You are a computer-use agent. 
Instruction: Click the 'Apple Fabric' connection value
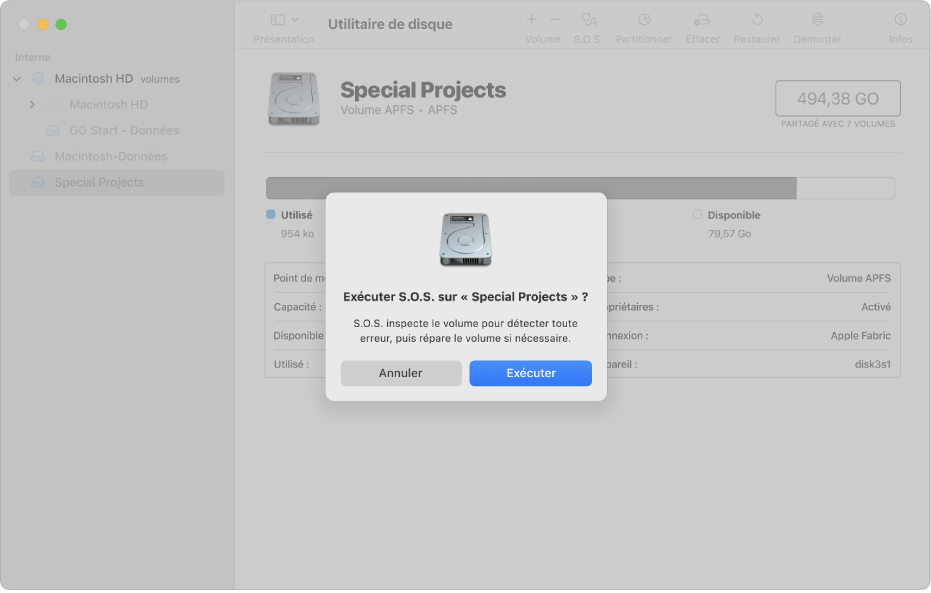[x=860, y=336]
